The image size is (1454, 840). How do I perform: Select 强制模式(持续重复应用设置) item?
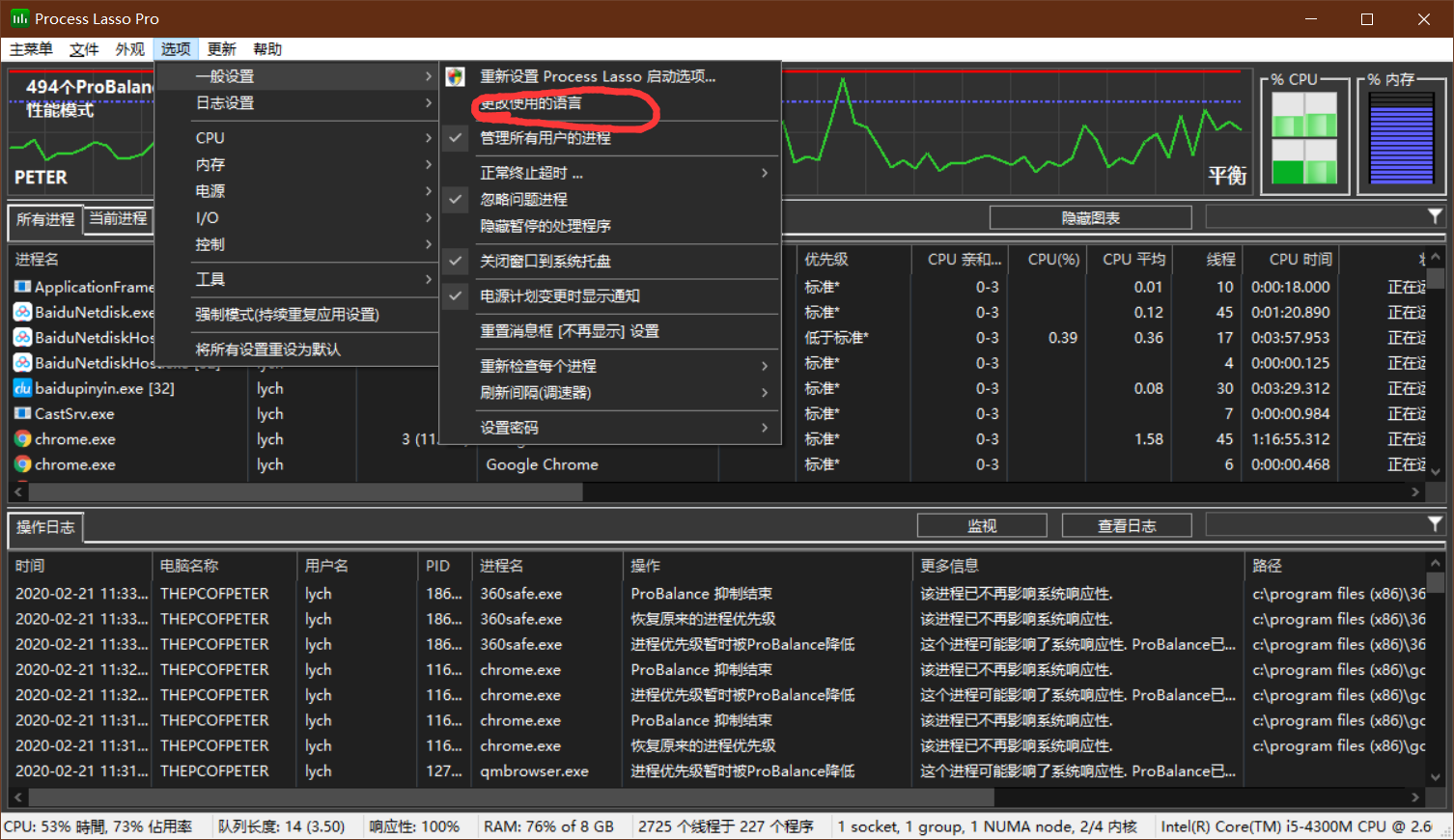coord(296,314)
